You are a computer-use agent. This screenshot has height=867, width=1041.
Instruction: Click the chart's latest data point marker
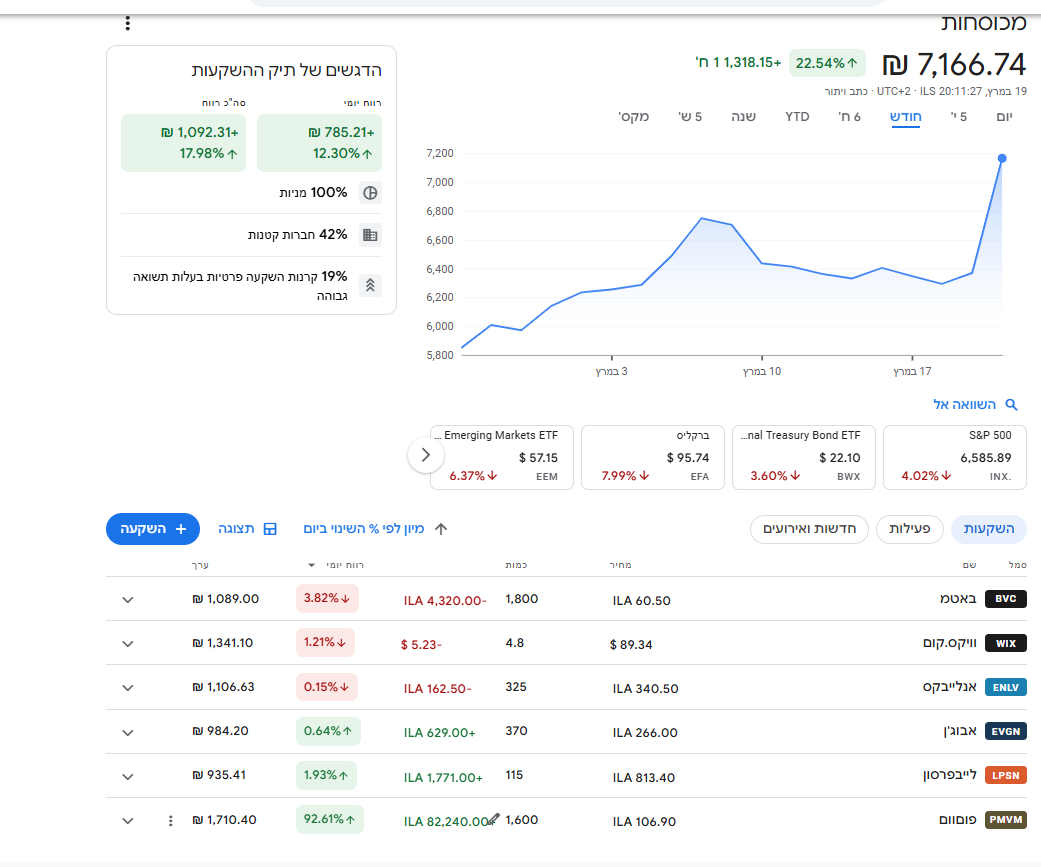coord(1002,158)
